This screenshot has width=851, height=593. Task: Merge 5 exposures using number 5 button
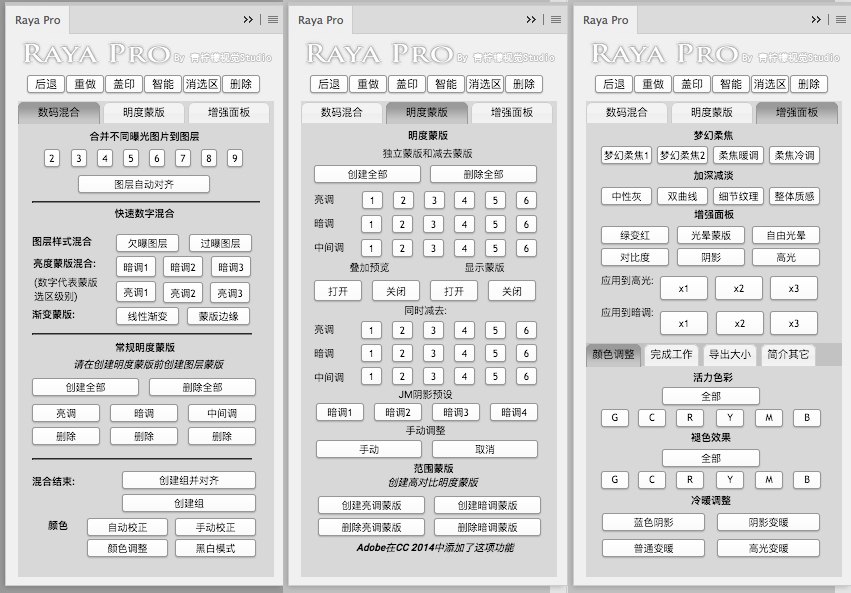131,158
